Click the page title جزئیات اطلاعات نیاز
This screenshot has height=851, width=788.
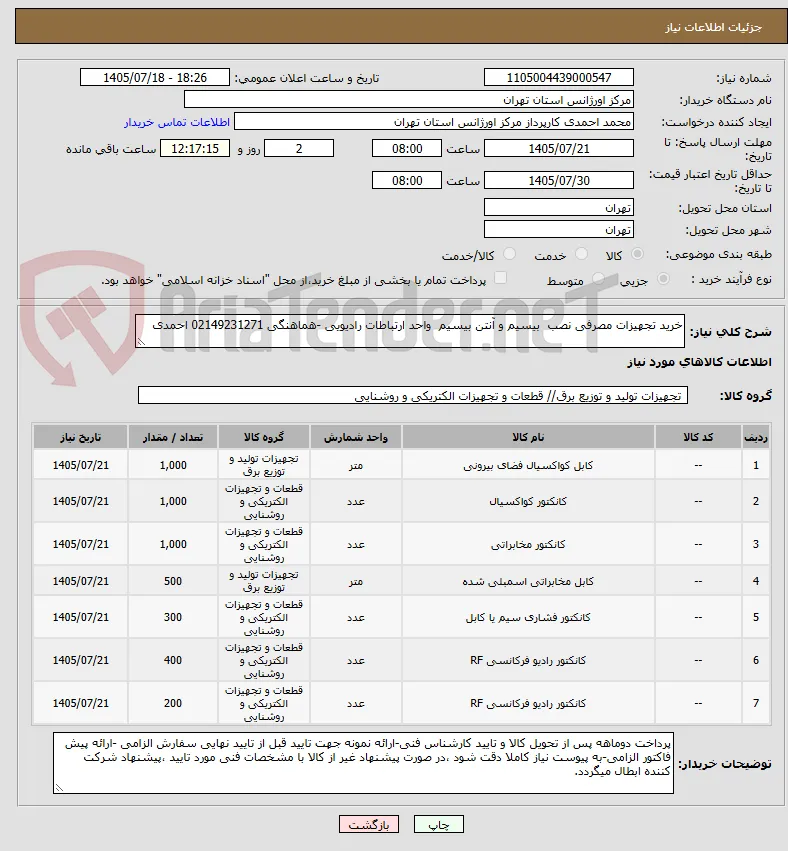[x=714, y=27]
